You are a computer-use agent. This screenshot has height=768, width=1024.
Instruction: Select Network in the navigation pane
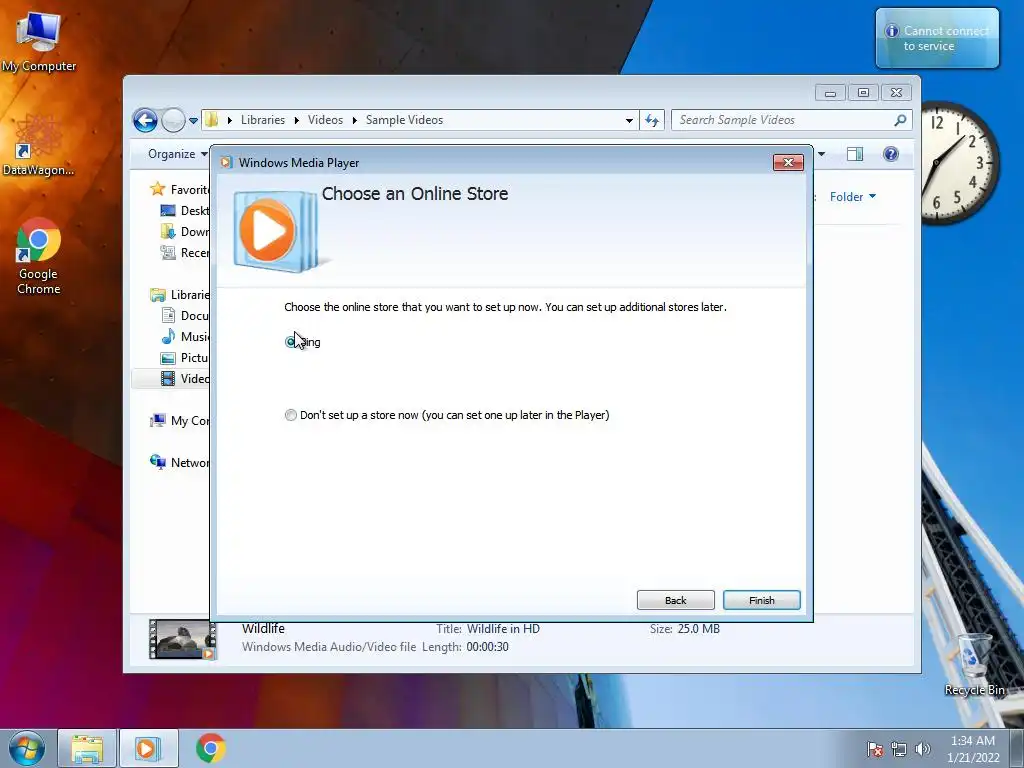180,462
